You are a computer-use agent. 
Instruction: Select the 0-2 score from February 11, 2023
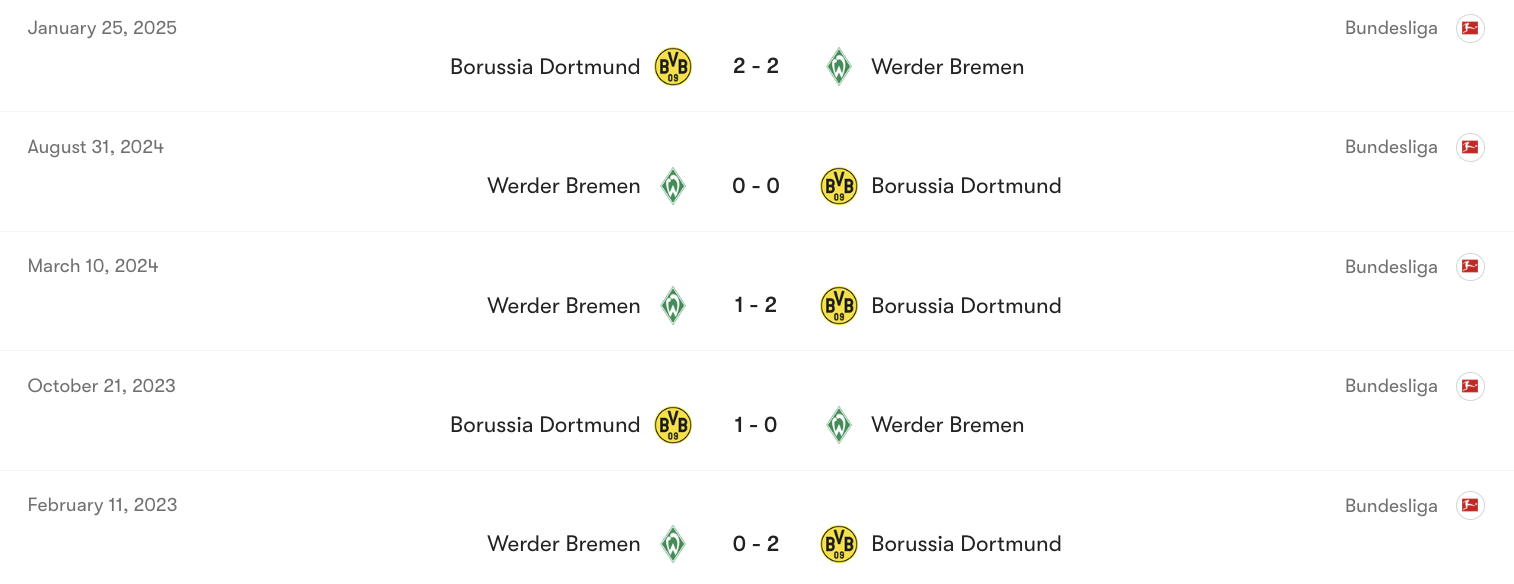pyautogui.click(x=755, y=544)
